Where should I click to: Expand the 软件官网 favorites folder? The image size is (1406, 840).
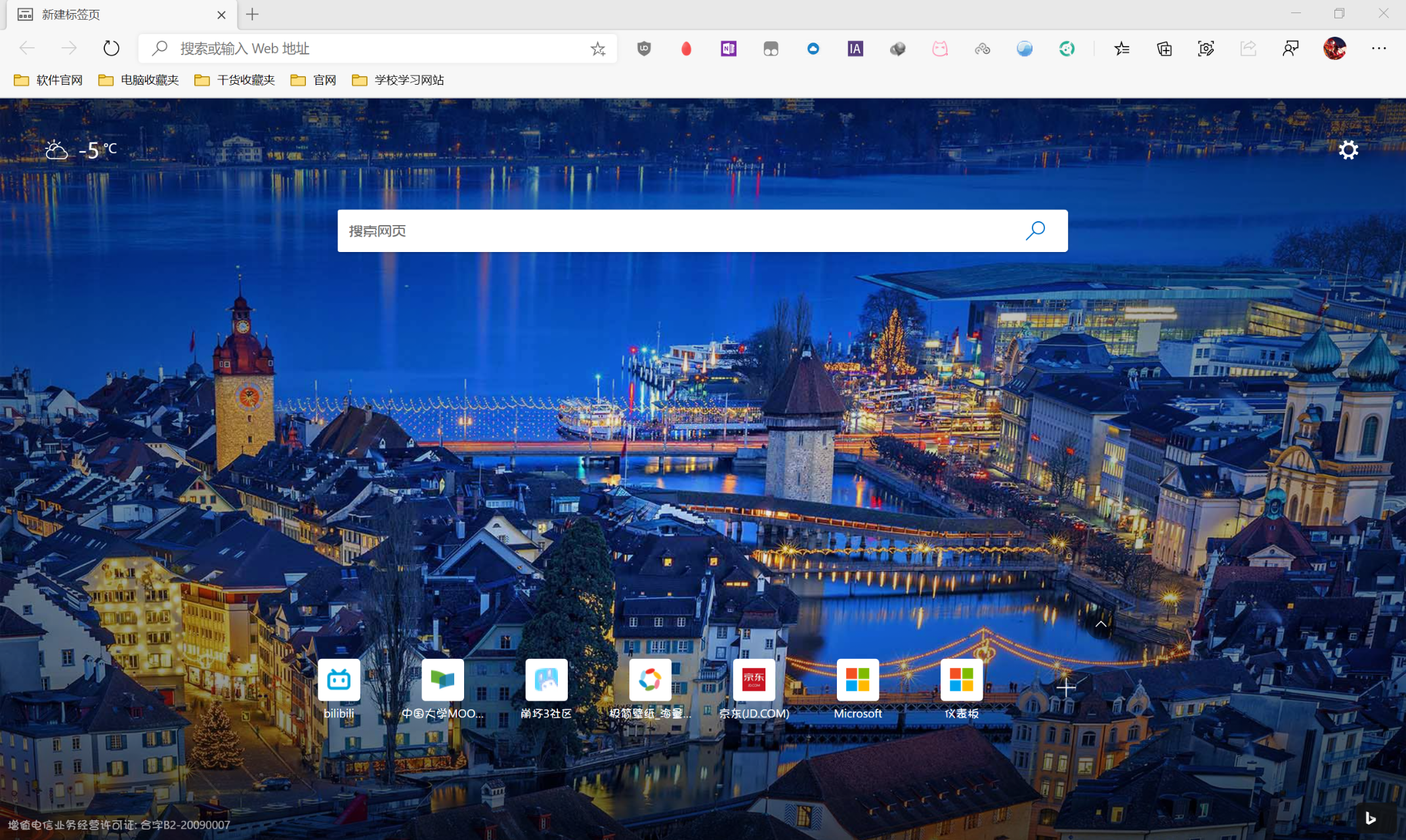pyautogui.click(x=48, y=79)
